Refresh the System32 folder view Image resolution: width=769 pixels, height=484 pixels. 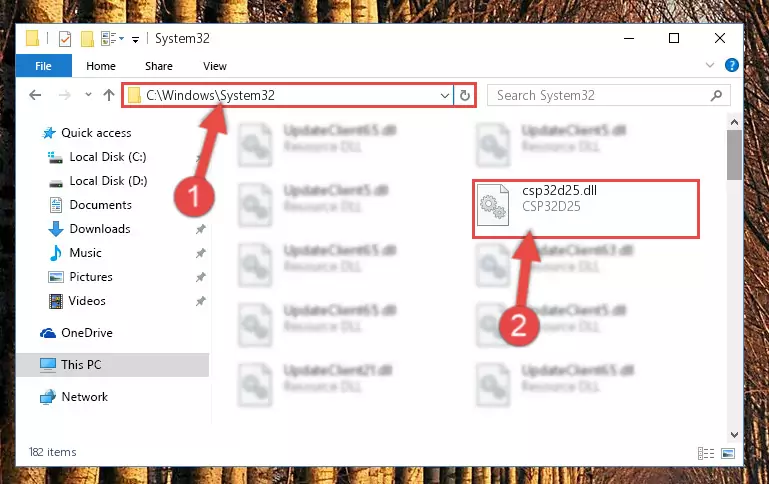(x=464, y=95)
